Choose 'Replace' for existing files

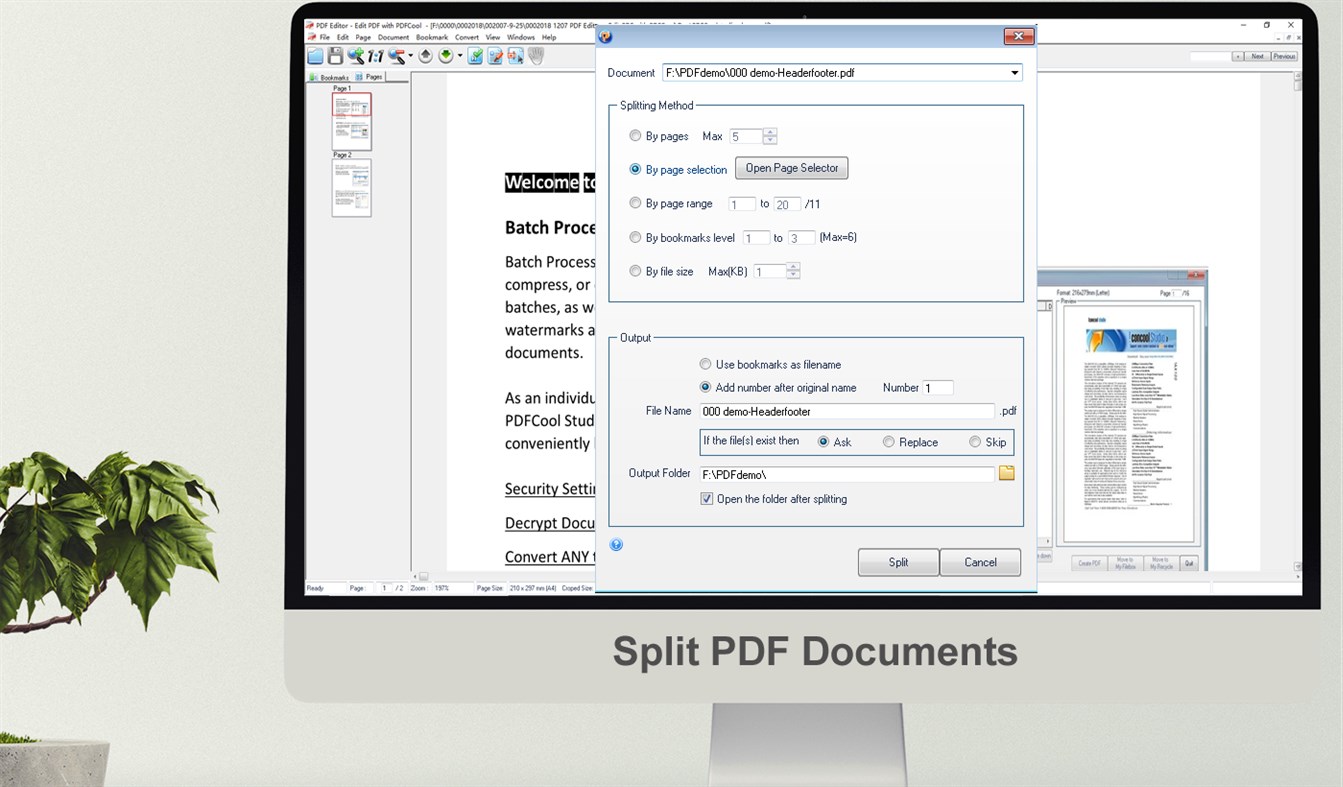coord(888,441)
